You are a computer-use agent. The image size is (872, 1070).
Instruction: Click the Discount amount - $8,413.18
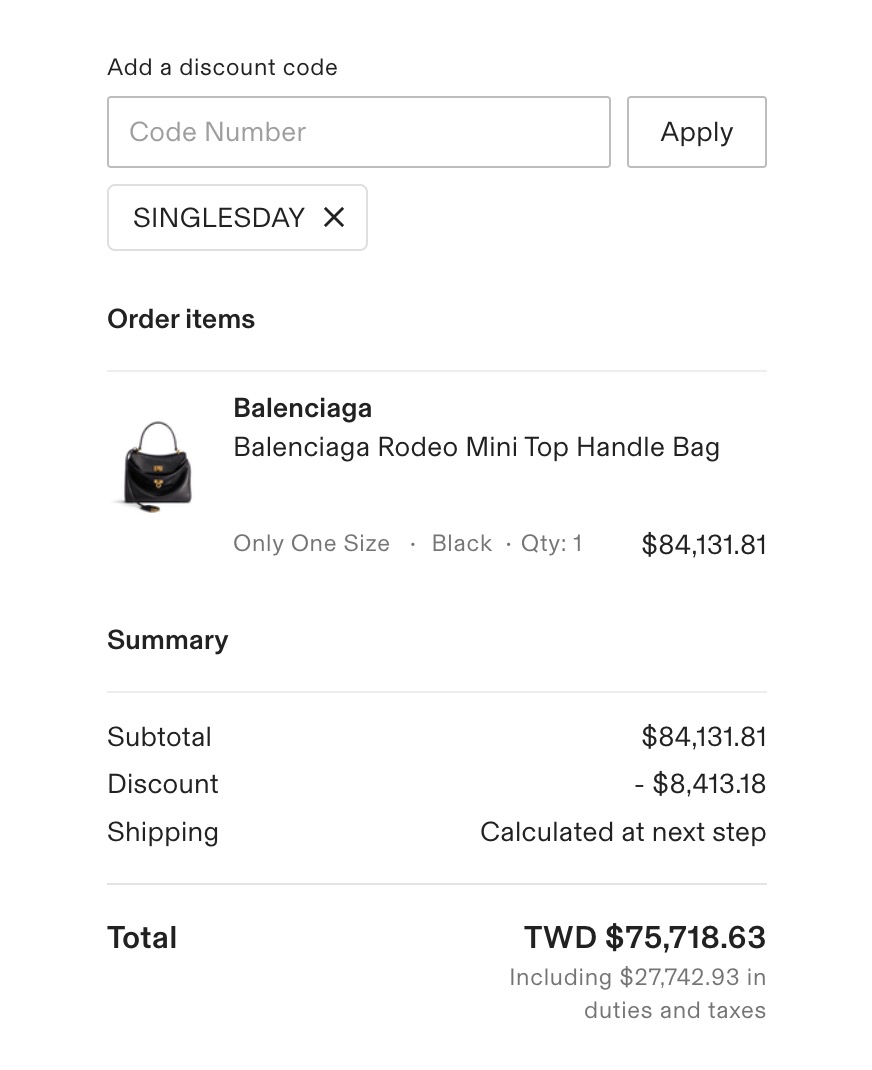(700, 784)
